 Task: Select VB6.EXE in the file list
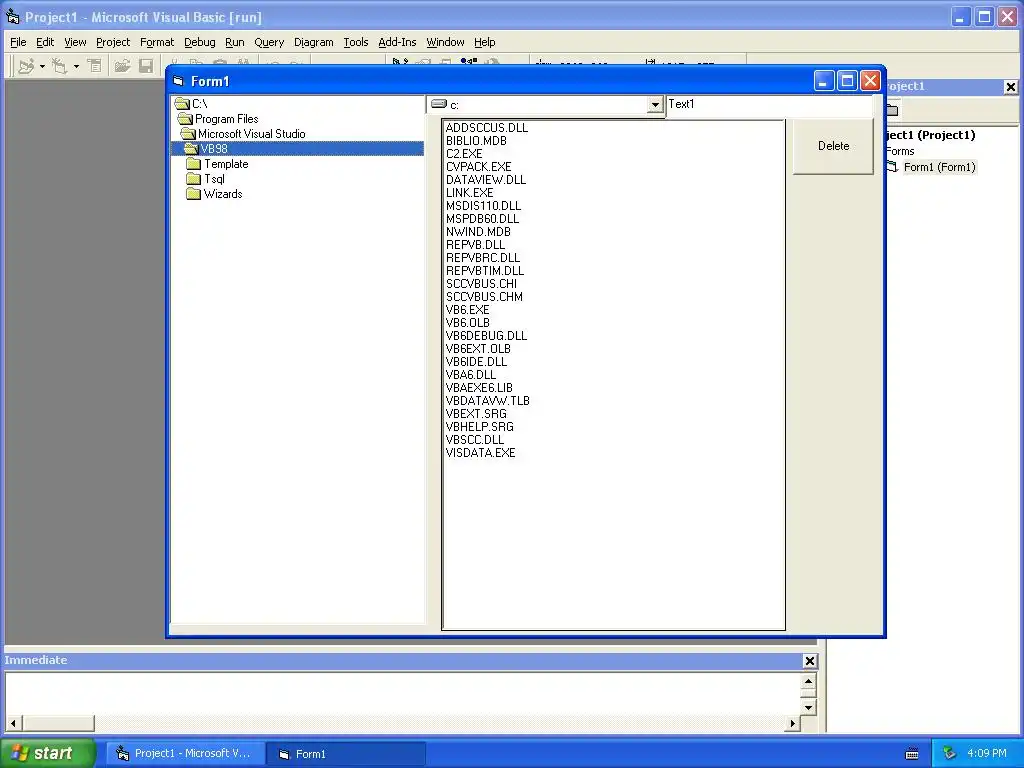468,310
